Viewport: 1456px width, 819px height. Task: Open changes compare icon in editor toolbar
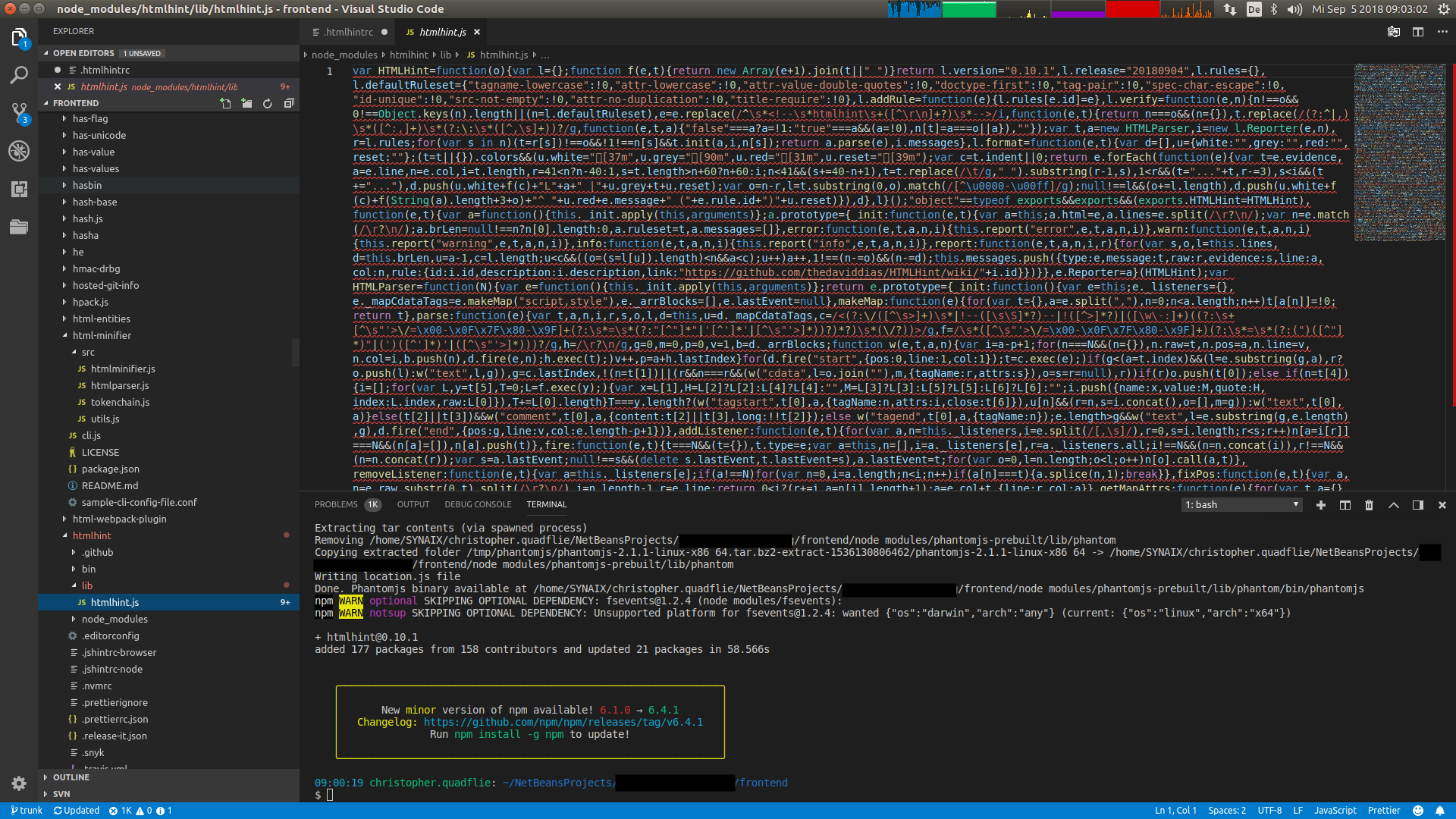point(1394,32)
